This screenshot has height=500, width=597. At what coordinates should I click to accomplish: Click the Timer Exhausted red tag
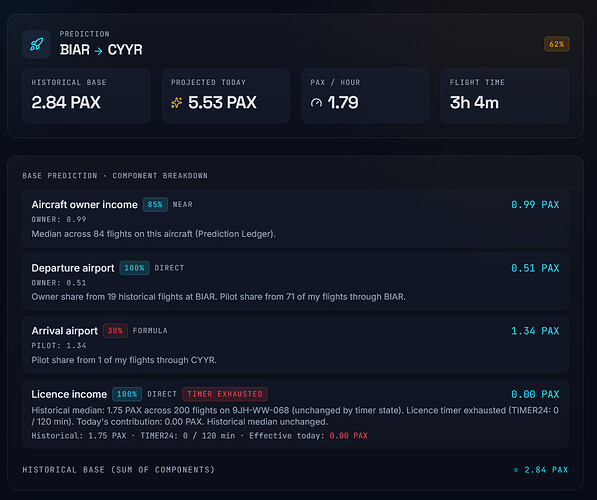pyautogui.click(x=225, y=394)
